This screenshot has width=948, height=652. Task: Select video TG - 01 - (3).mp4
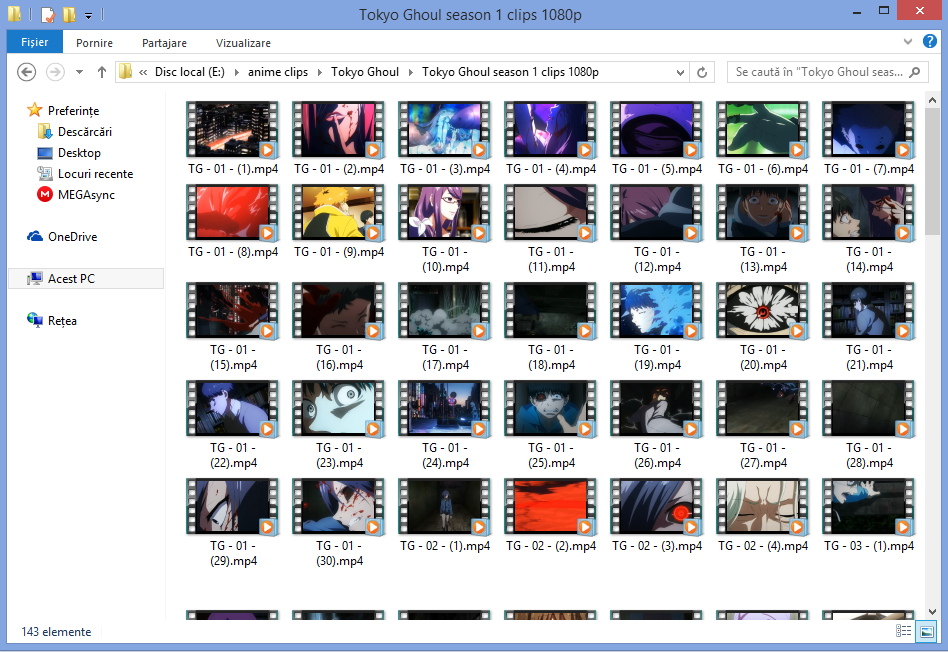(x=445, y=139)
